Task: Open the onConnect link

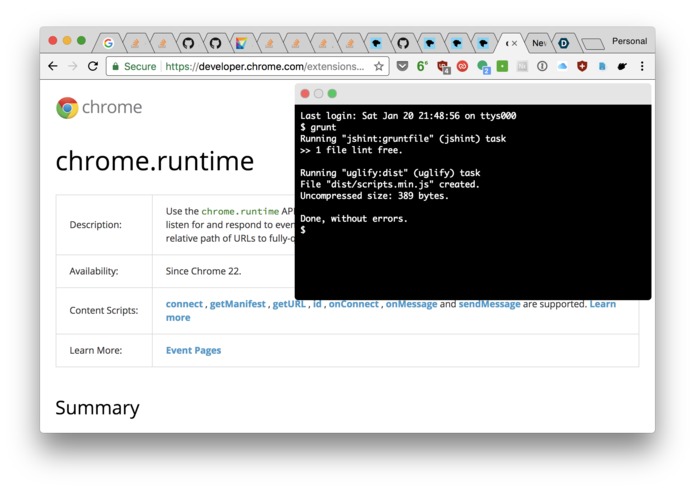Action: (x=354, y=304)
